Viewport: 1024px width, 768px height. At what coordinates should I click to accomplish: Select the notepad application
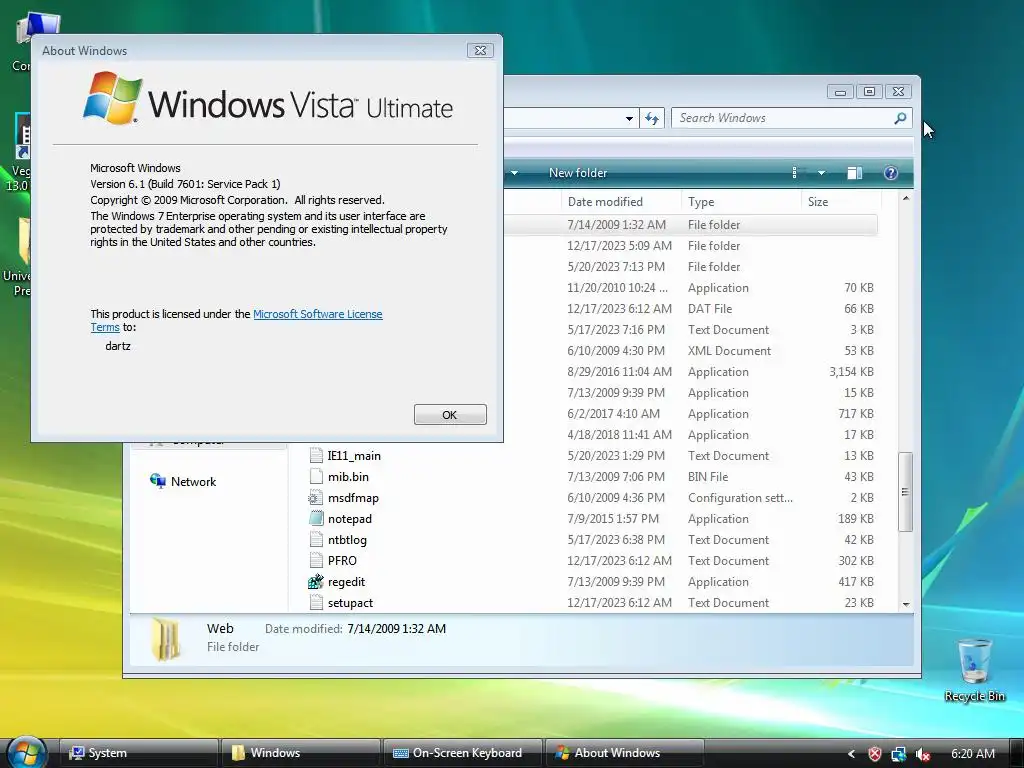tap(349, 519)
